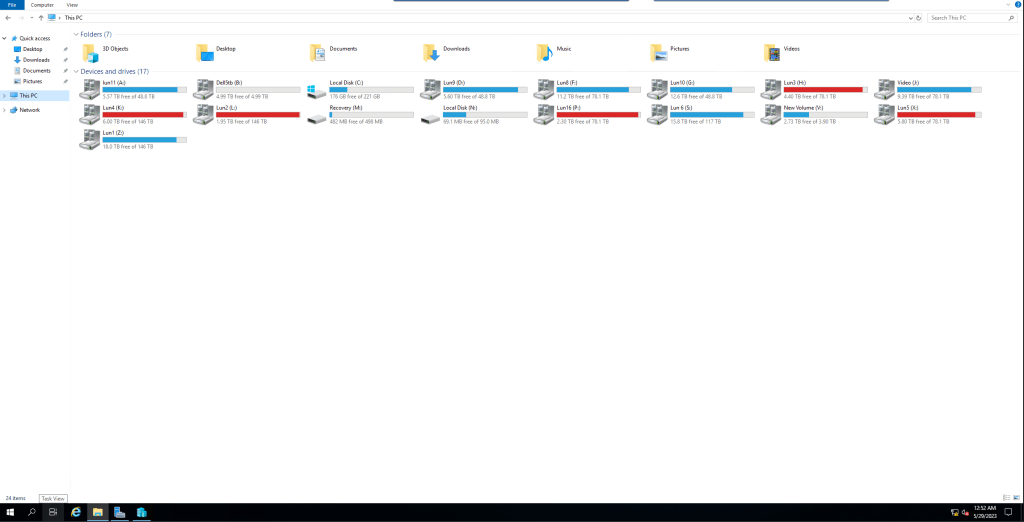This screenshot has width=1024, height=522.
Task: Select Desktop under Quick access
Action: pos(32,49)
